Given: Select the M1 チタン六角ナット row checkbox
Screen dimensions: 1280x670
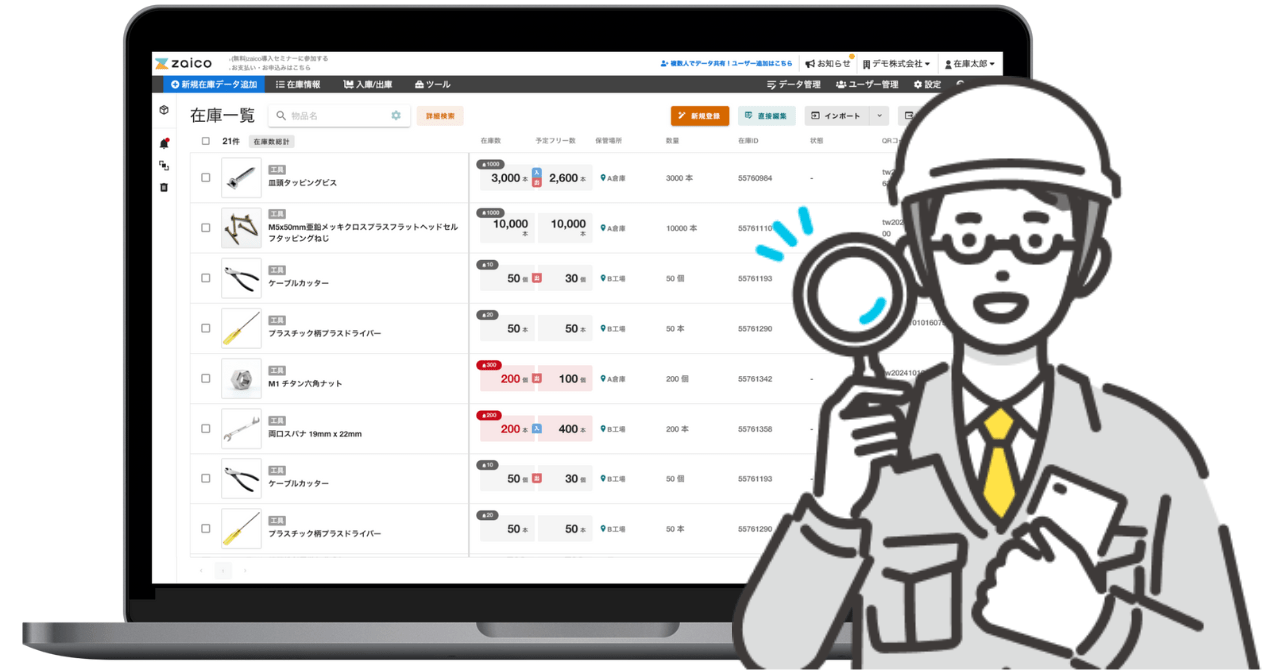Looking at the screenshot, I should coord(206,379).
